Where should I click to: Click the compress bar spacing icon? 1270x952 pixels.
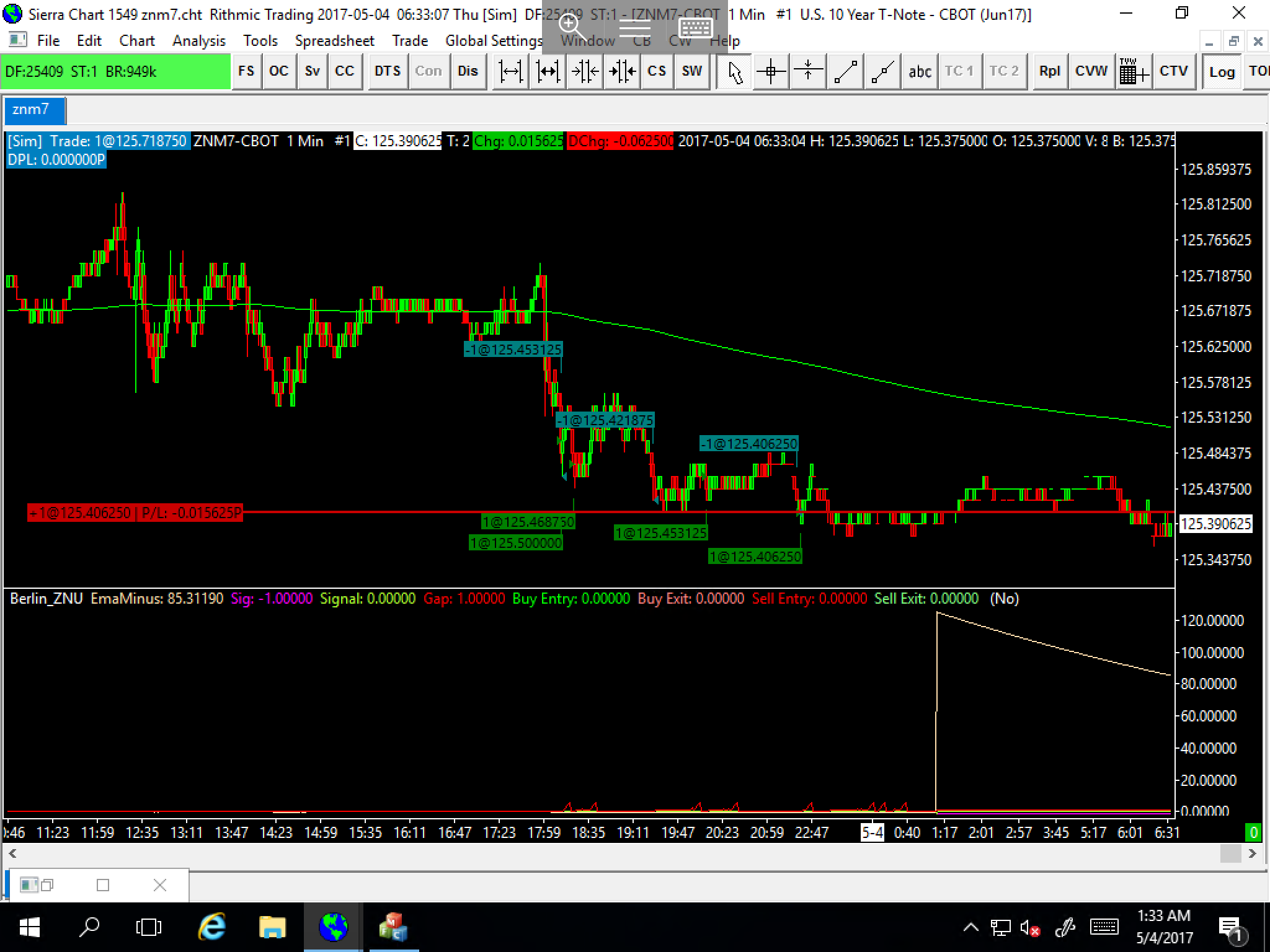pos(584,72)
